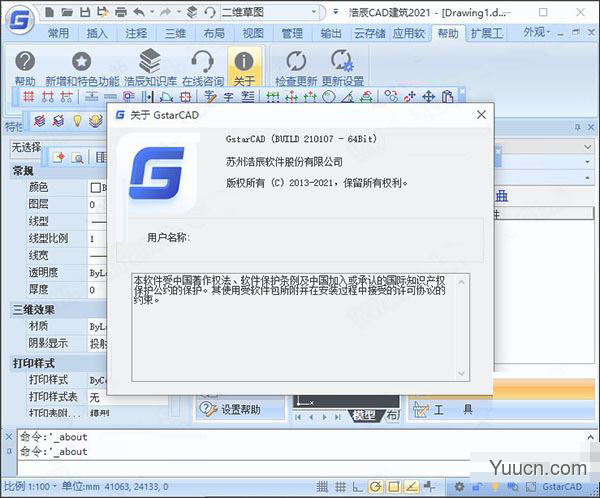Select the 模型 model tab

pos(364,415)
